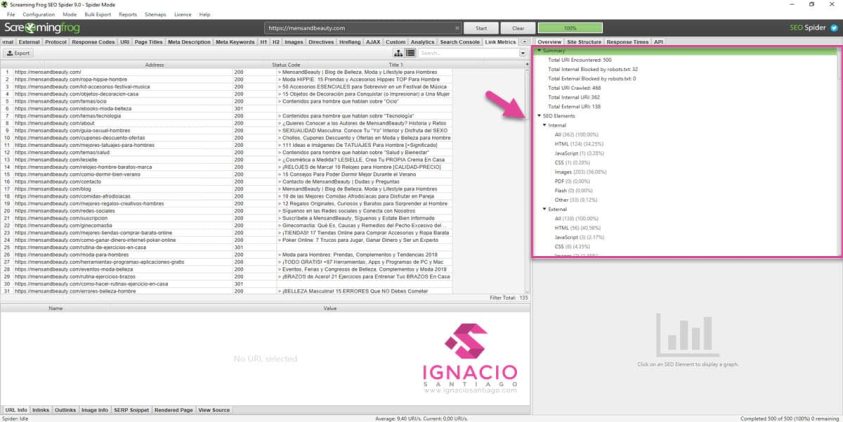
Task: Switch to the Meta Keywords tab
Action: (x=235, y=42)
